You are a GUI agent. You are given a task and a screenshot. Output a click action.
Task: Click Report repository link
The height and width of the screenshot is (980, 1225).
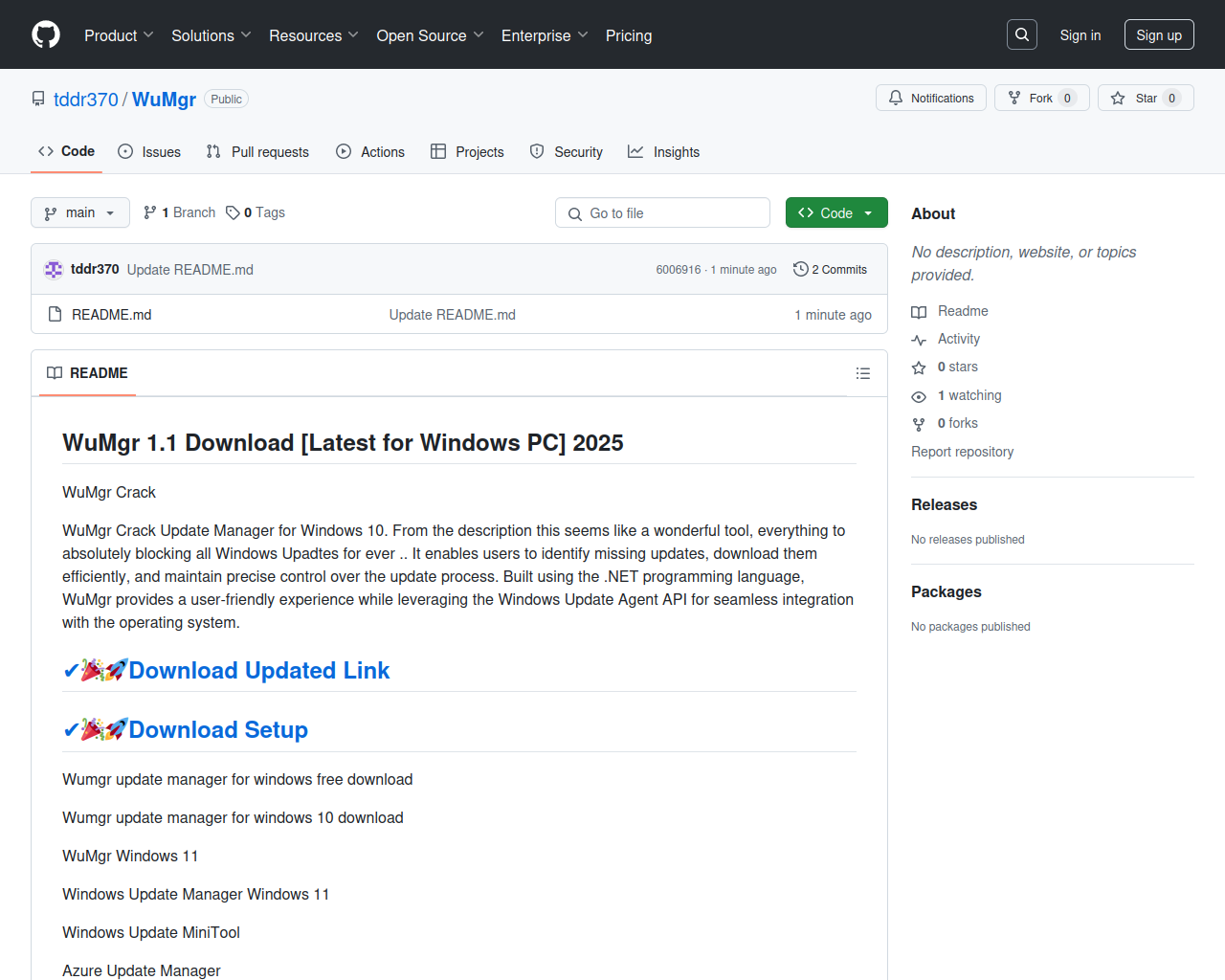[x=962, y=452]
